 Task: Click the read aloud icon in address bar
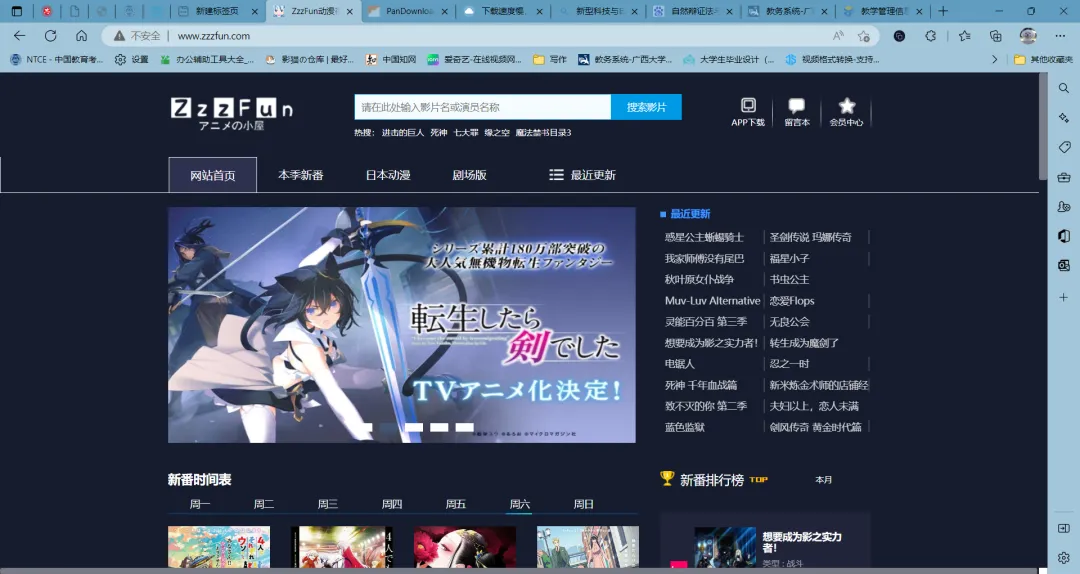[838, 36]
